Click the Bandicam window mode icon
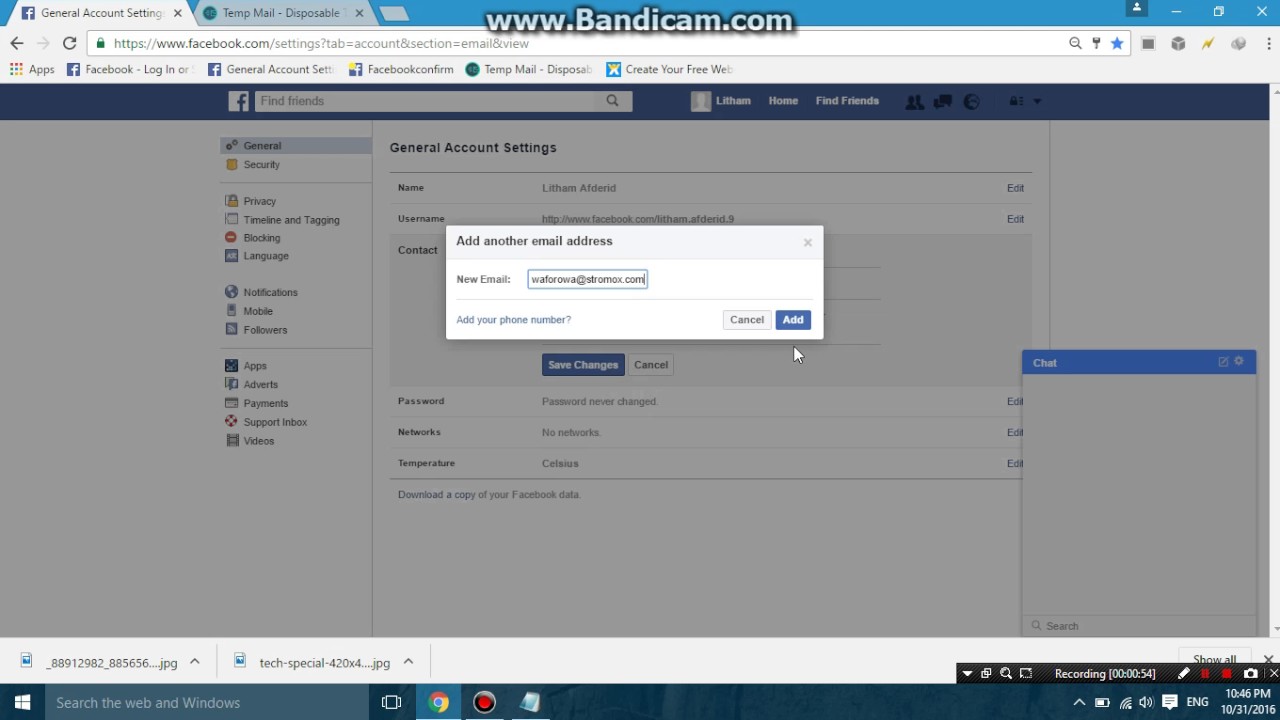The height and width of the screenshot is (720, 1280). coord(986,674)
